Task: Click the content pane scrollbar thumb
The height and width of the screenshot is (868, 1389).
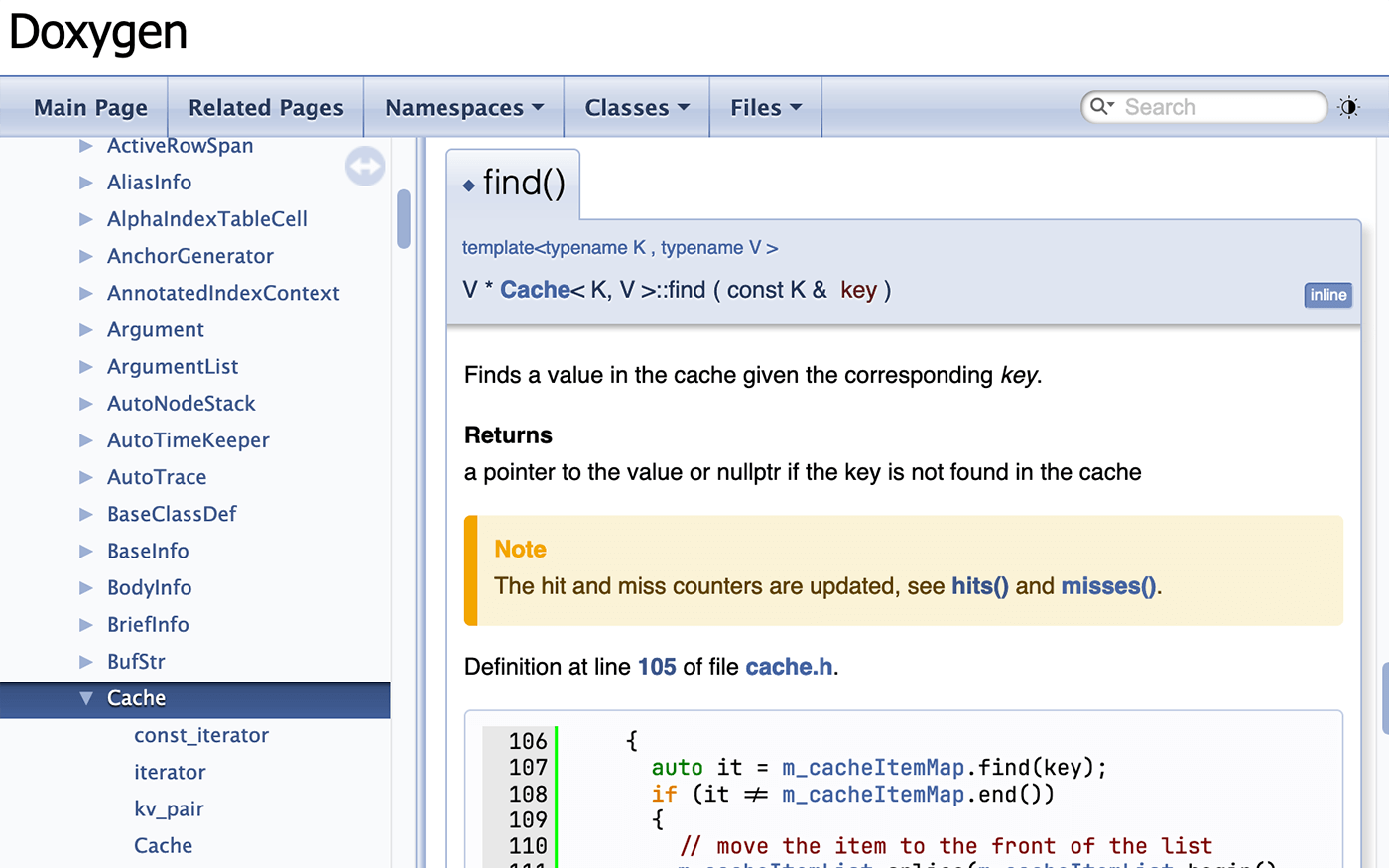Action: 1385,698
